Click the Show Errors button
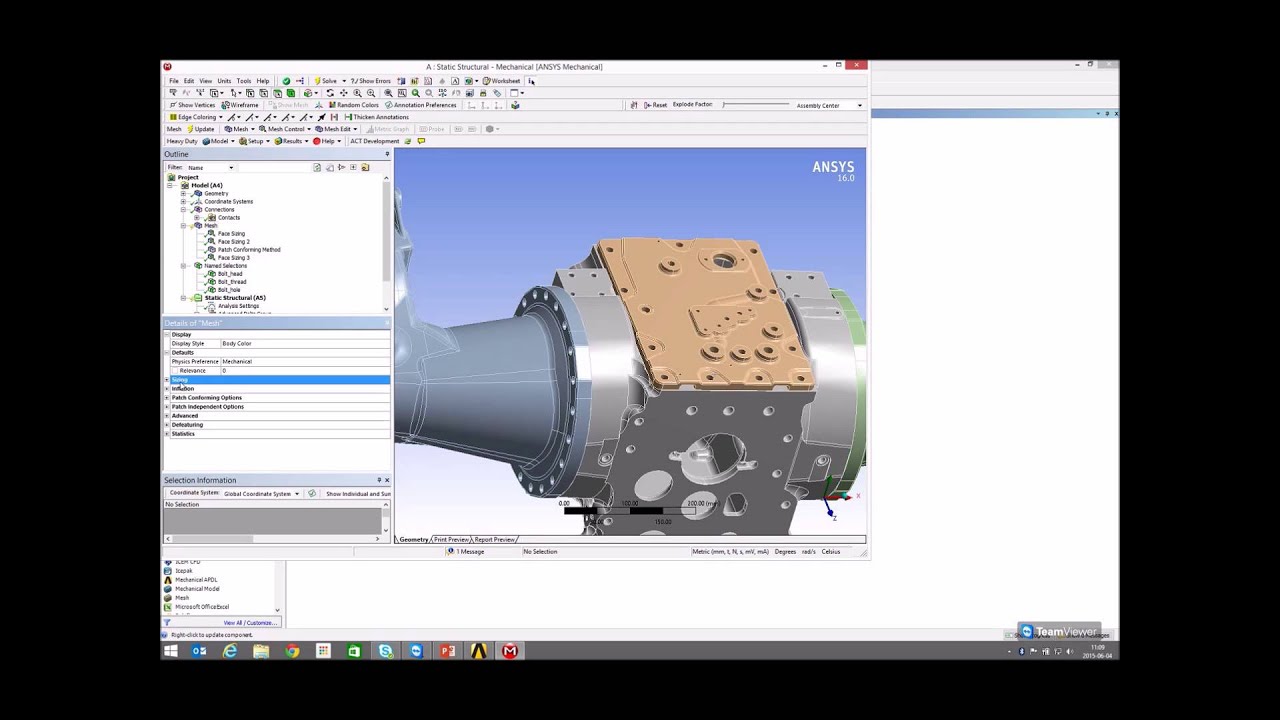1280x720 pixels. pos(370,81)
